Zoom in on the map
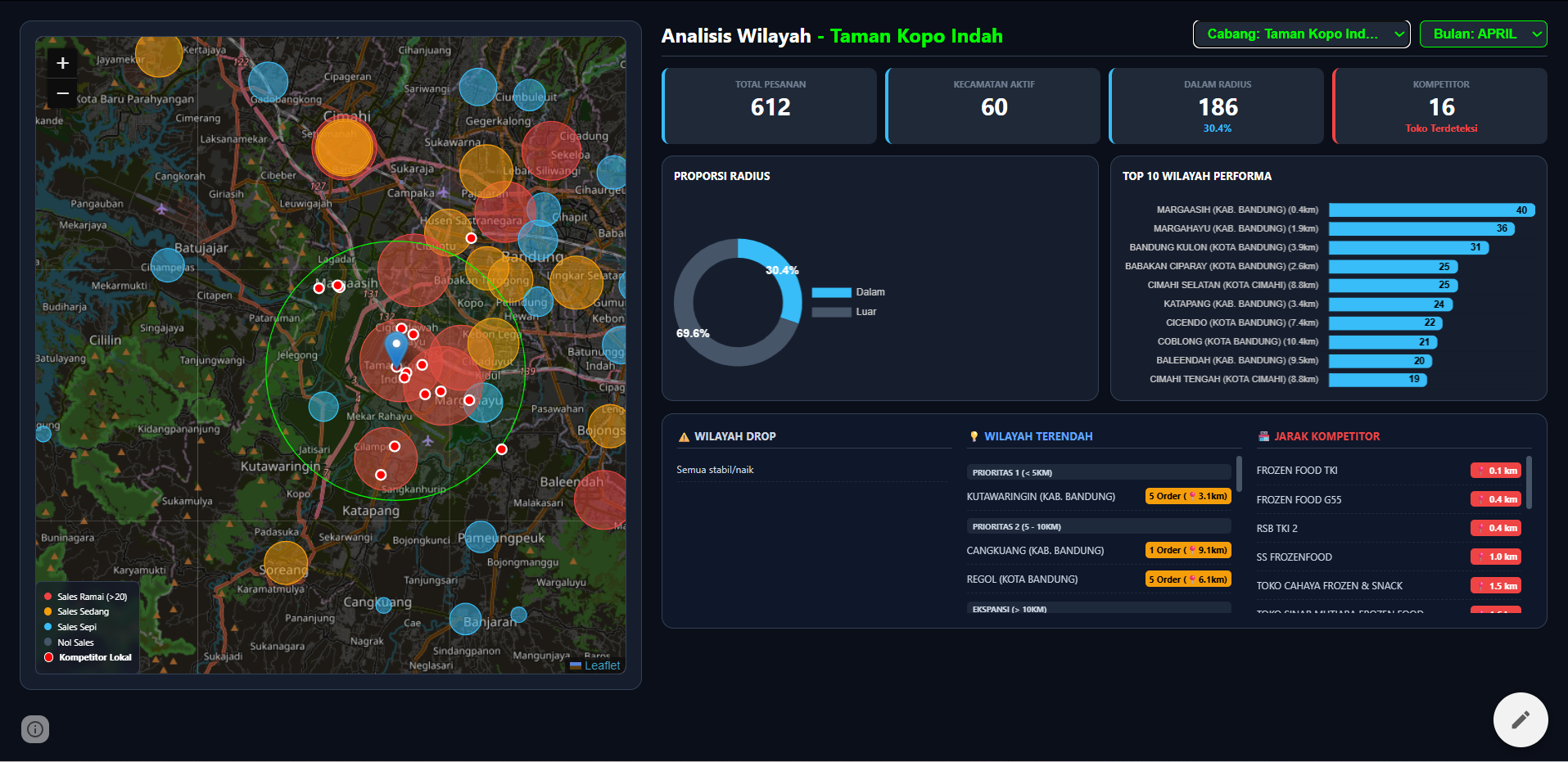This screenshot has height=762, width=1568. tap(62, 64)
